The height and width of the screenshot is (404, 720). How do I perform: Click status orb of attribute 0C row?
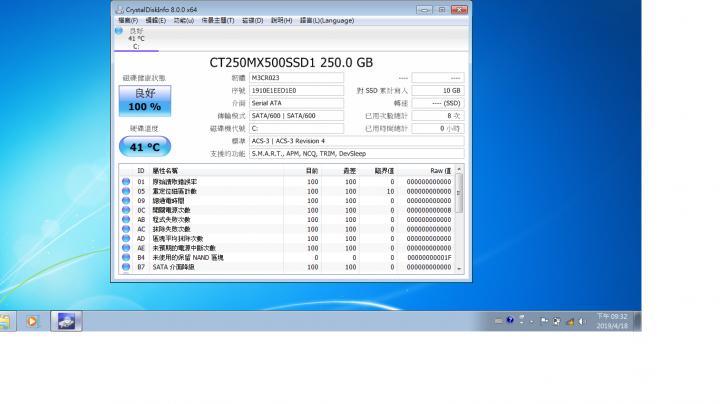pos(126,210)
